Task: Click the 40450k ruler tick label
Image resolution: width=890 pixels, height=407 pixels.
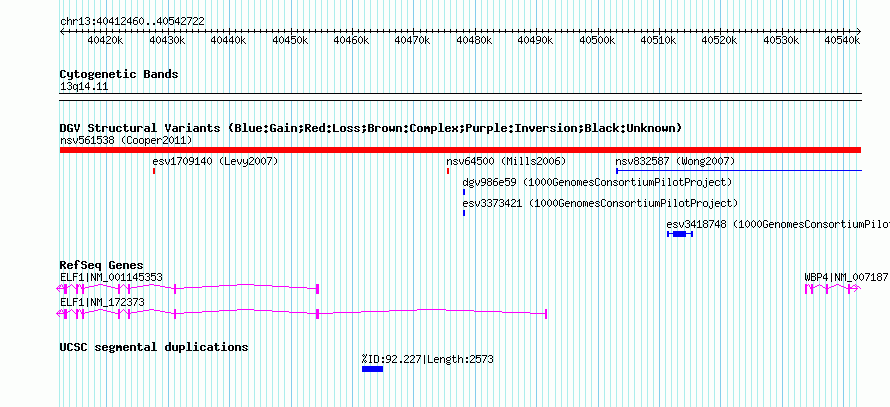Action: point(289,40)
